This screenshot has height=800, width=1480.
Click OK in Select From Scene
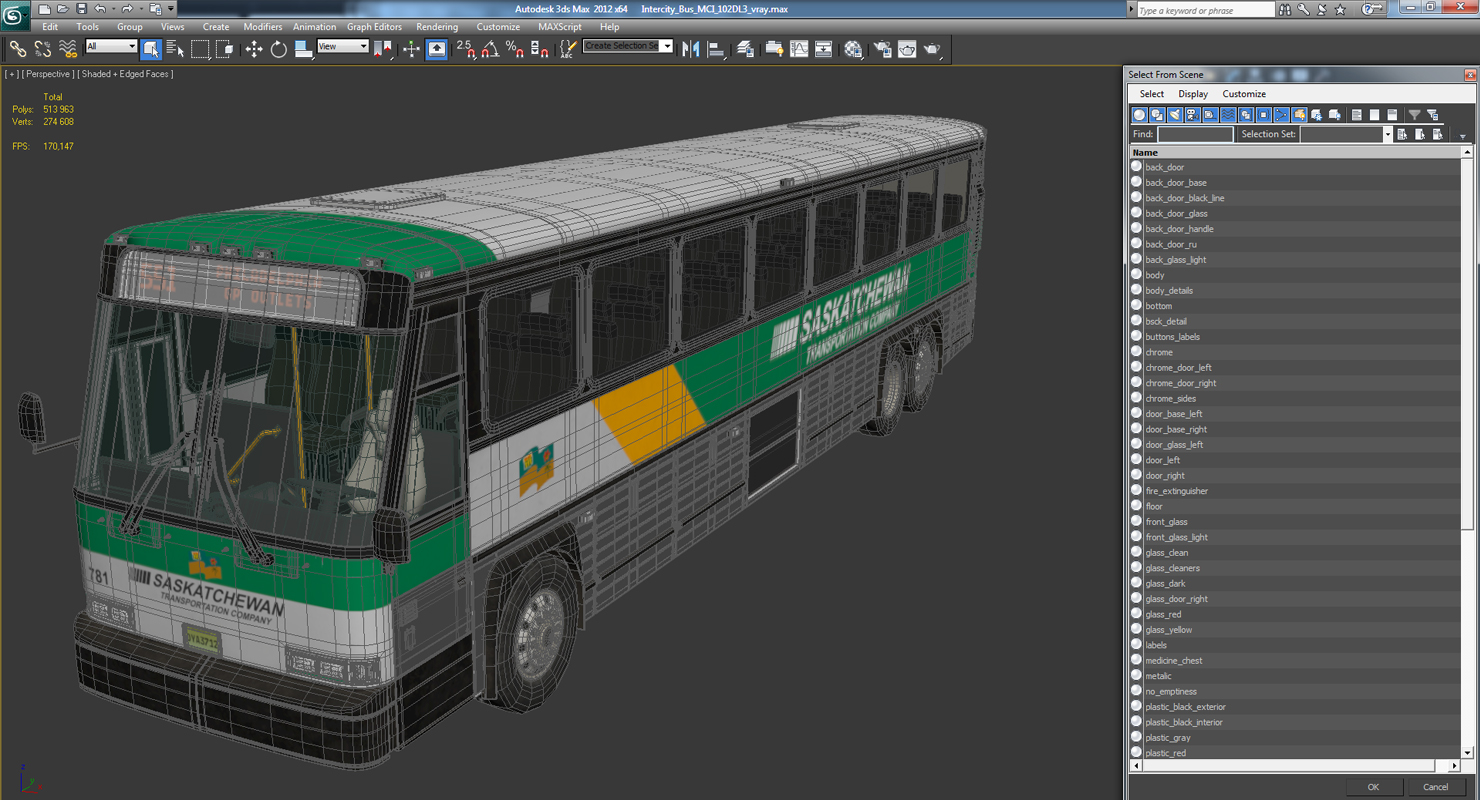pyautogui.click(x=1373, y=787)
